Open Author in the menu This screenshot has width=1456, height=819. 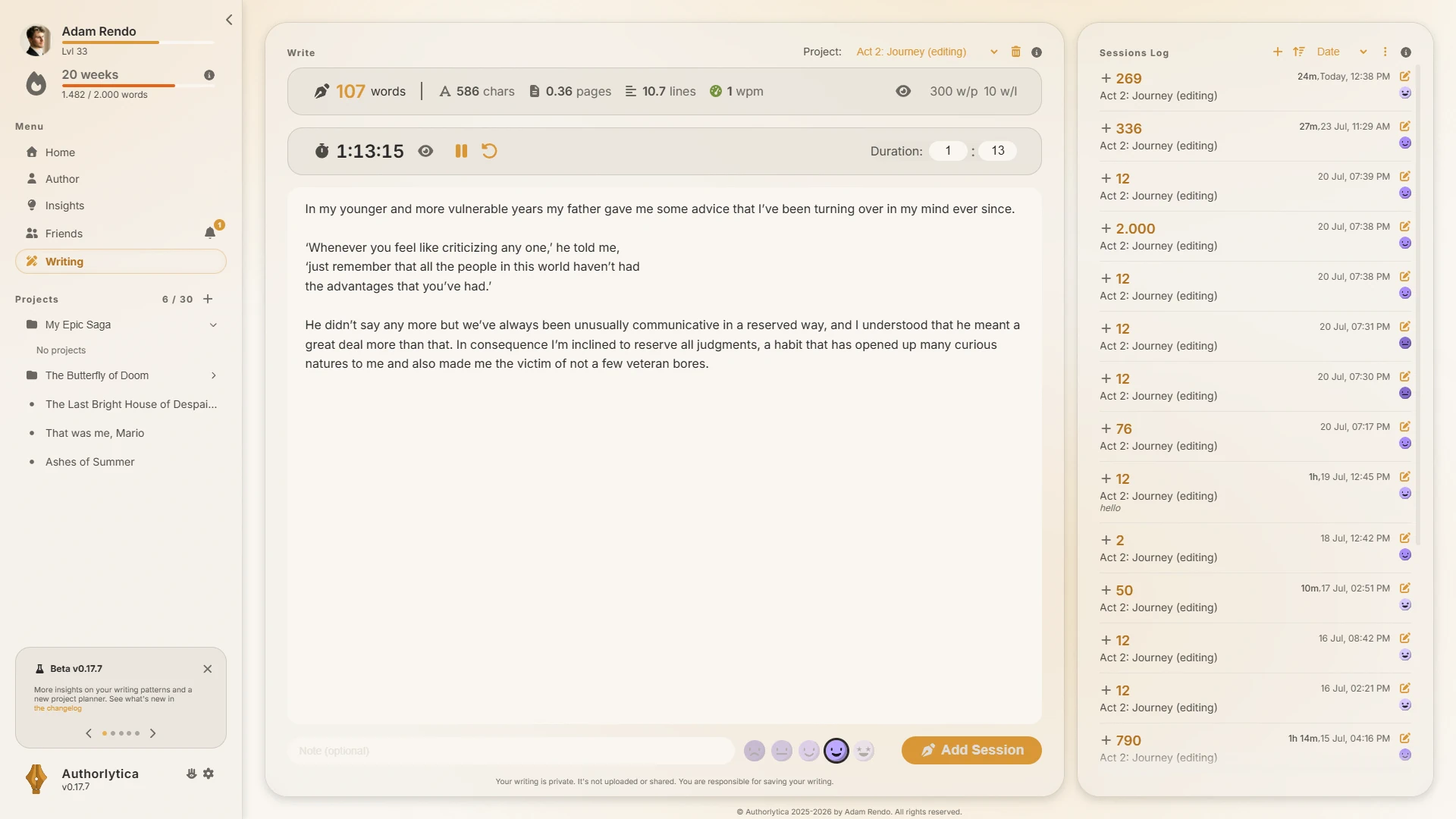point(121,179)
